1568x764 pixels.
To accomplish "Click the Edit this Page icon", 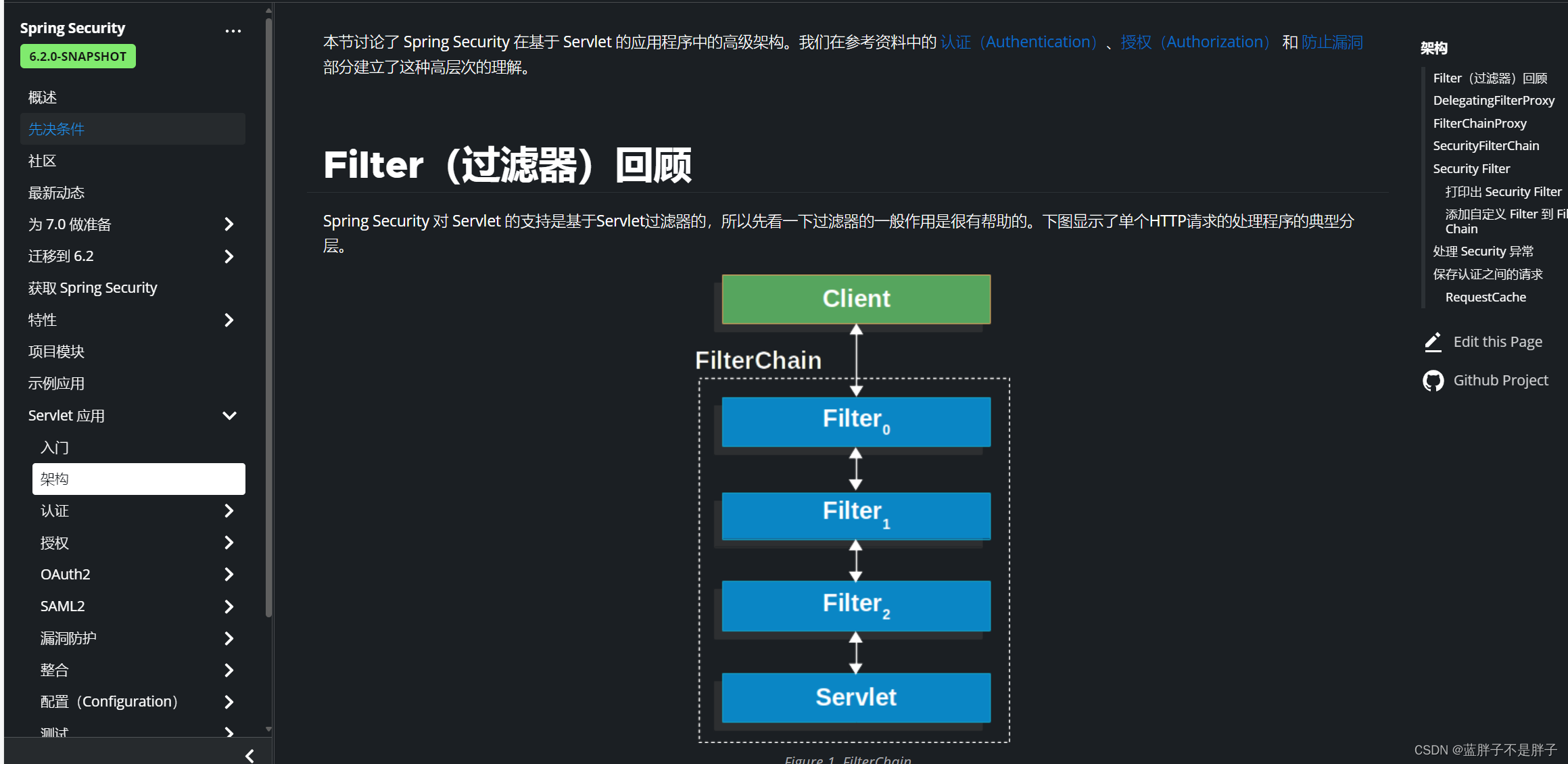I will click(x=1436, y=341).
